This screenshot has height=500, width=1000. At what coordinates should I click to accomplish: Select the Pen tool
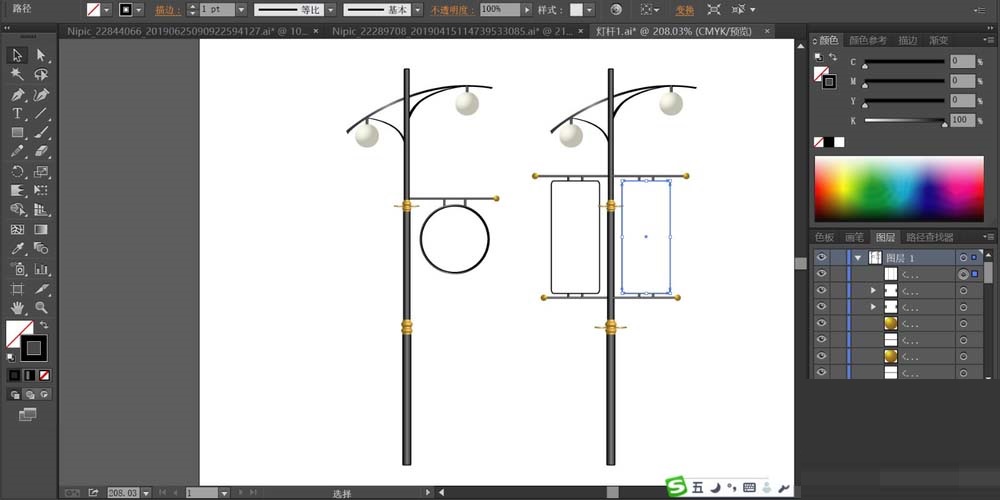click(18, 94)
